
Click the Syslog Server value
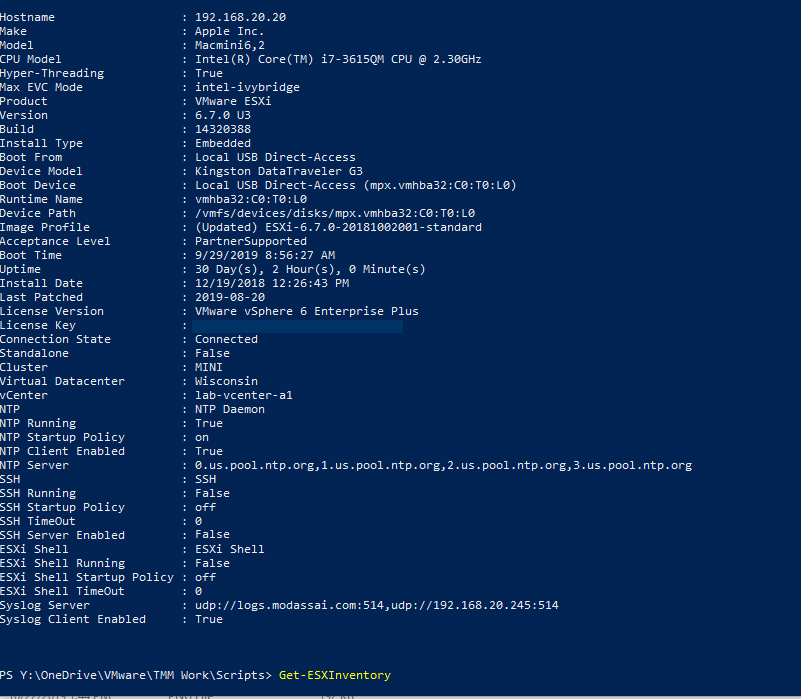click(376, 605)
